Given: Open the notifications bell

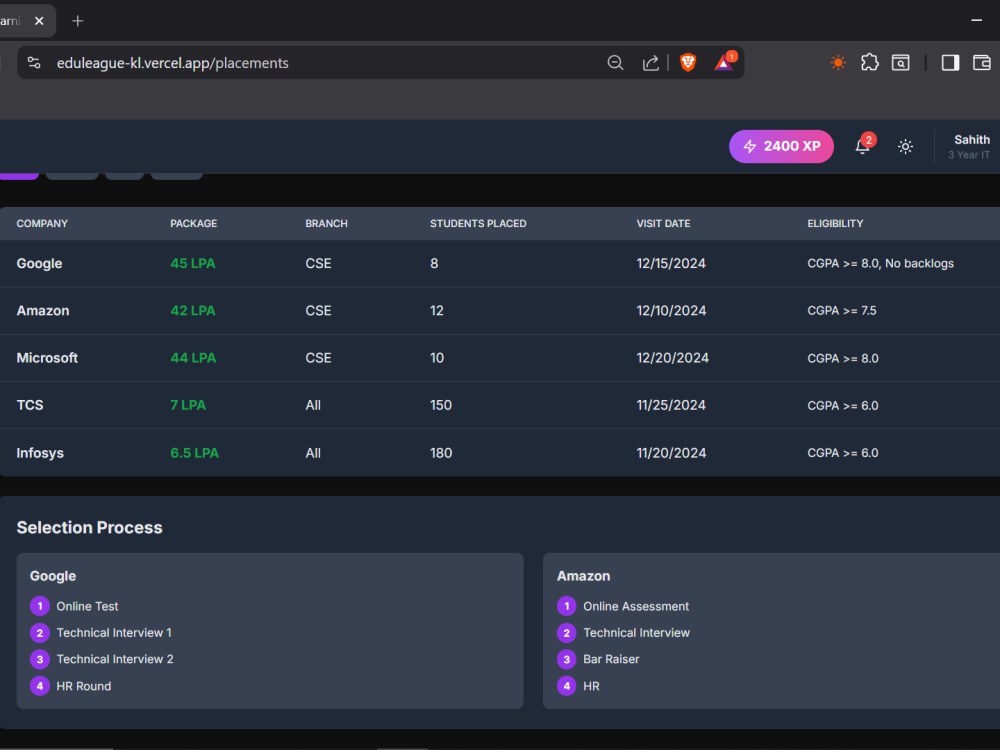Looking at the screenshot, I should (863, 146).
